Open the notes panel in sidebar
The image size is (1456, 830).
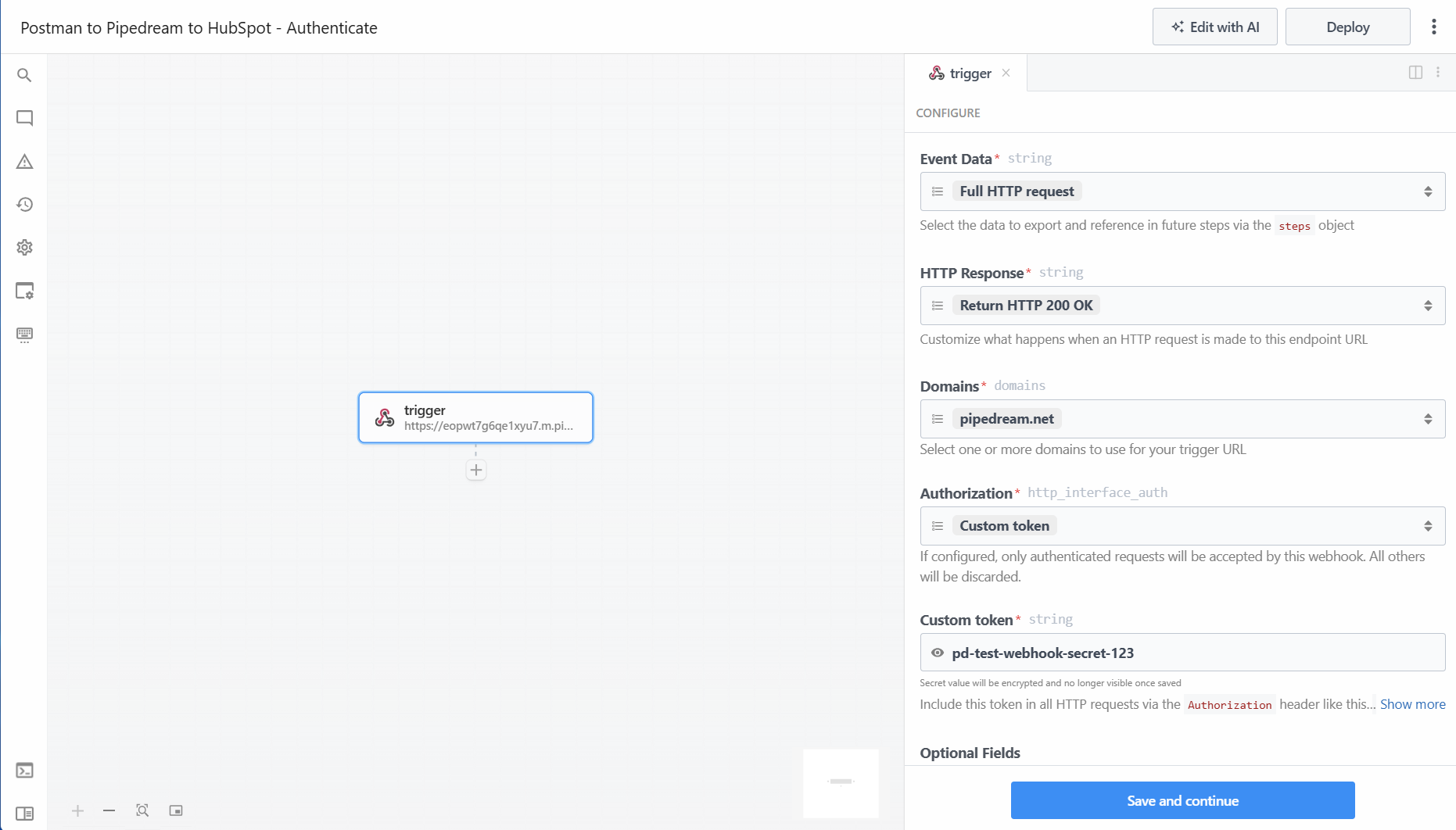click(x=24, y=118)
